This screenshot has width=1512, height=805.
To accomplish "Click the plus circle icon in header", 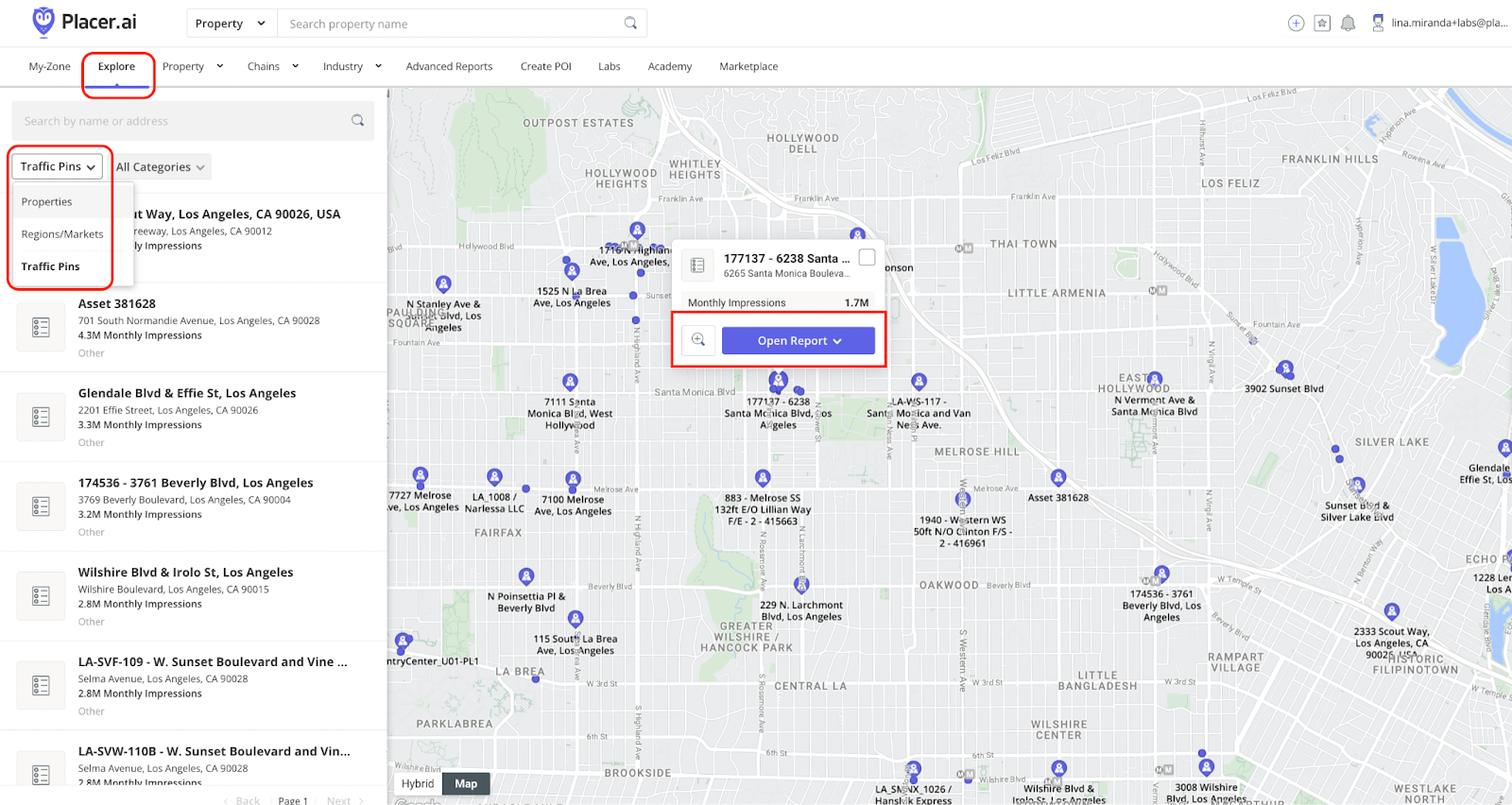I will [1296, 23].
